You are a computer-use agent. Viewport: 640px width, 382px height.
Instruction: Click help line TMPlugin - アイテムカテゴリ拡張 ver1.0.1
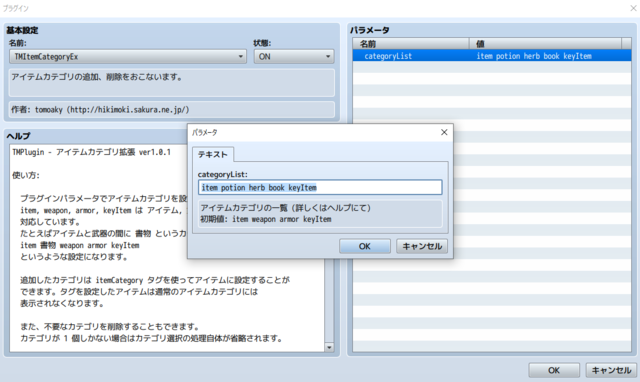point(91,152)
